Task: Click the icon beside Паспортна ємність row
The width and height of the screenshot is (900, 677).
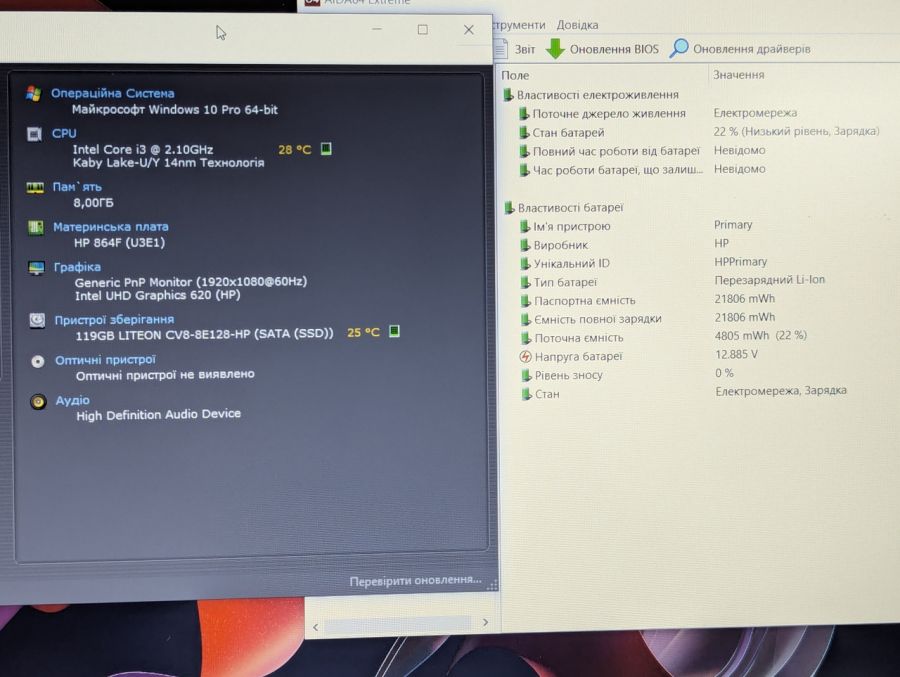Action: [x=526, y=301]
